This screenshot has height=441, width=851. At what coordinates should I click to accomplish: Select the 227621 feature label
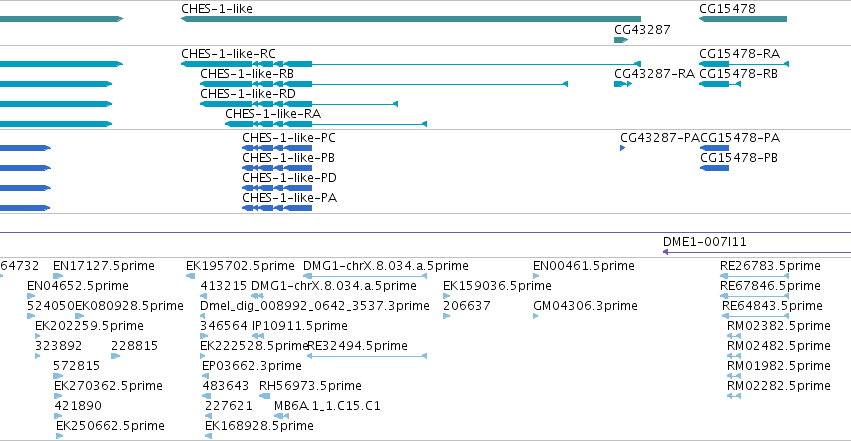228,406
